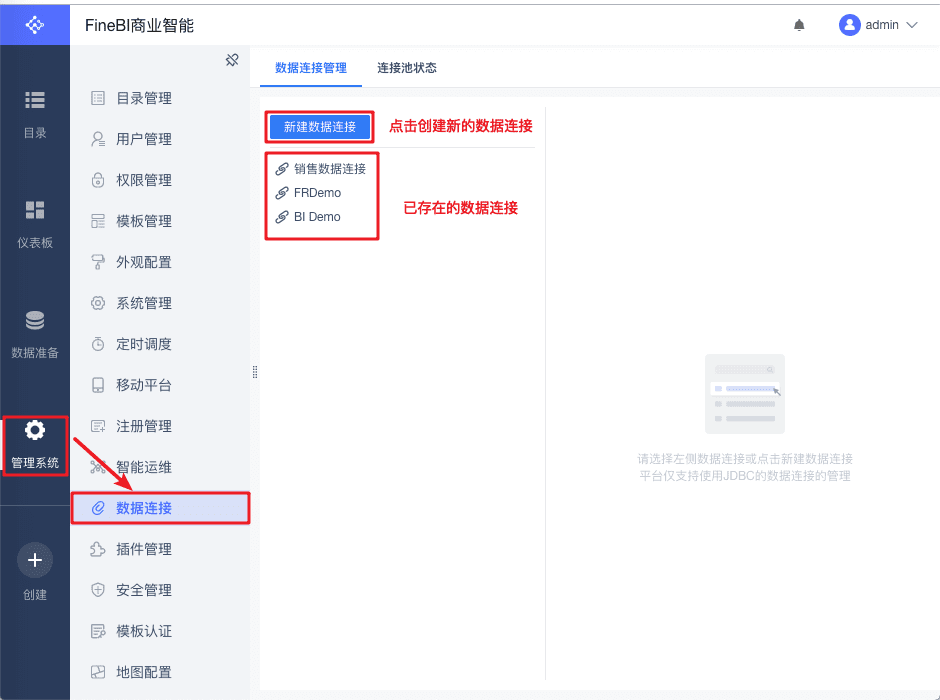This screenshot has height=700, width=940.
Task: Select the FRDemo connection
Action: (317, 193)
